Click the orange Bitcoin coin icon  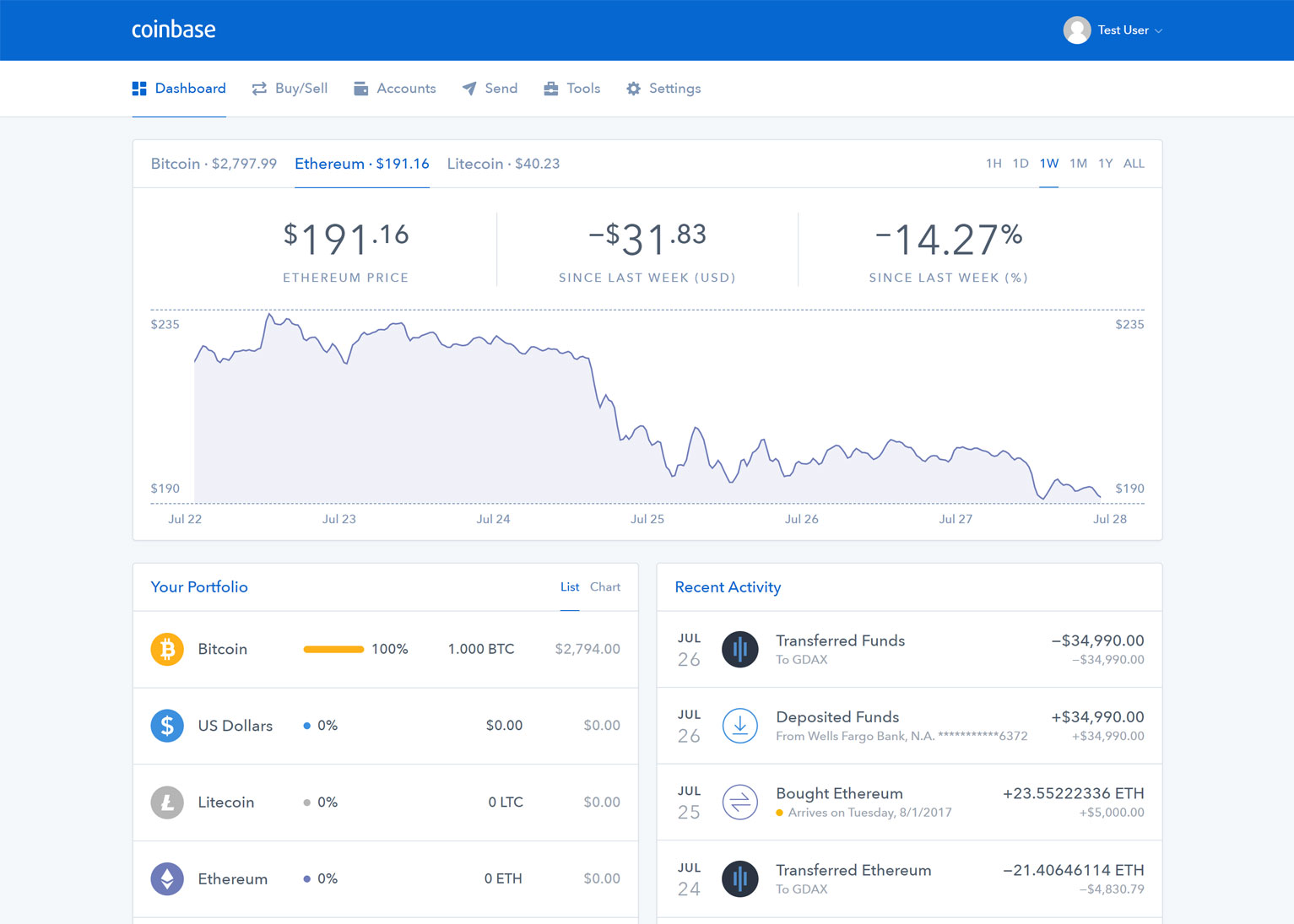click(x=167, y=649)
